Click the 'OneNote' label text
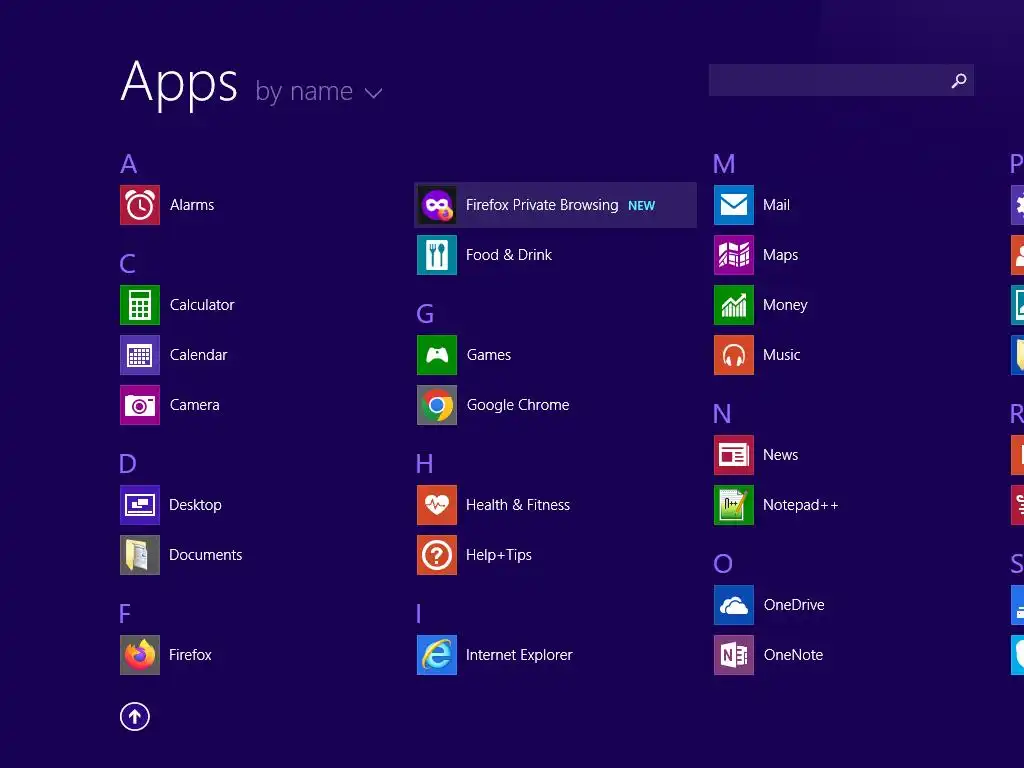This screenshot has width=1024, height=768. point(793,655)
